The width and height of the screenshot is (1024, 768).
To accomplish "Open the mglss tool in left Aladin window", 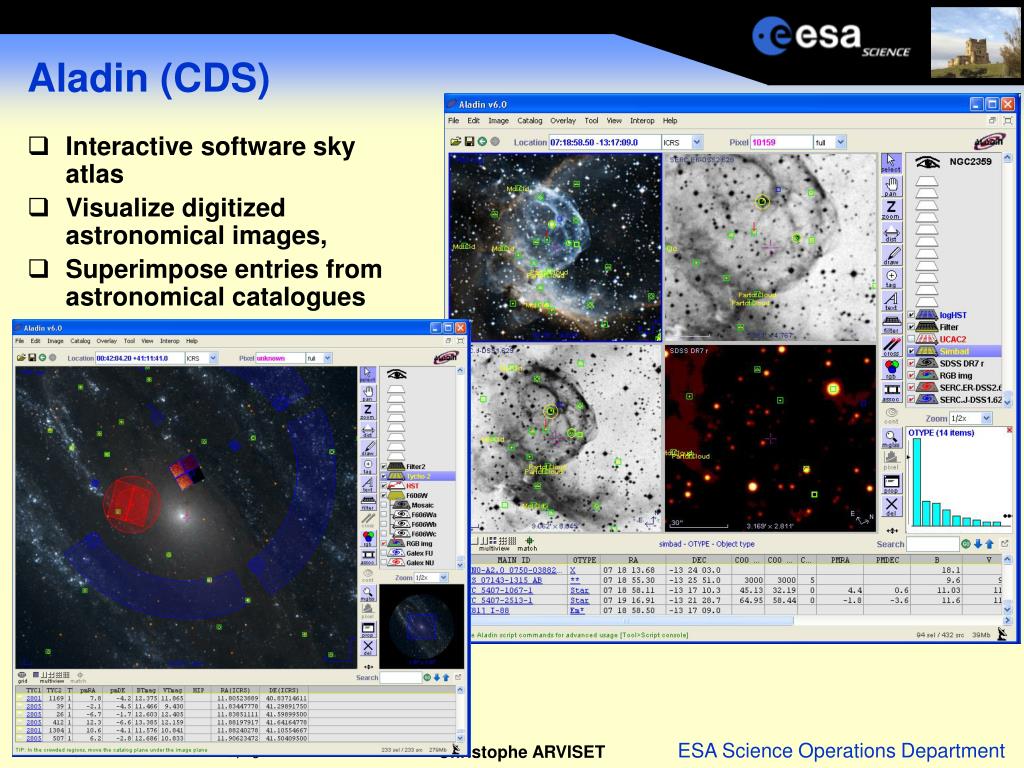I will click(x=368, y=593).
